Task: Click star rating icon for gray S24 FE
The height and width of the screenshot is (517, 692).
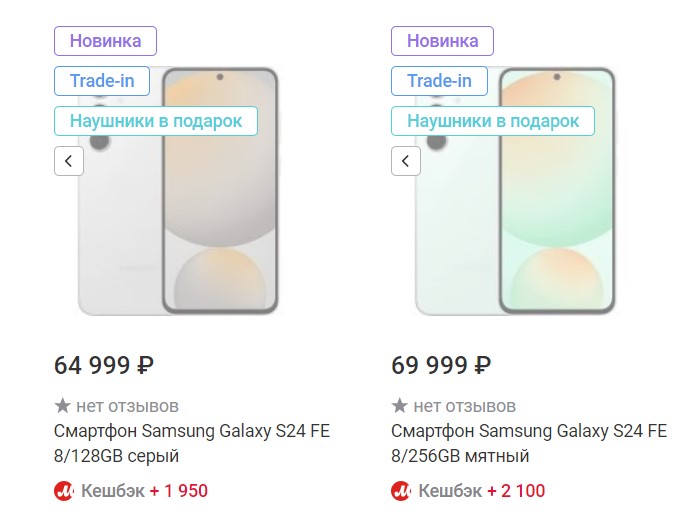Action: point(63,406)
